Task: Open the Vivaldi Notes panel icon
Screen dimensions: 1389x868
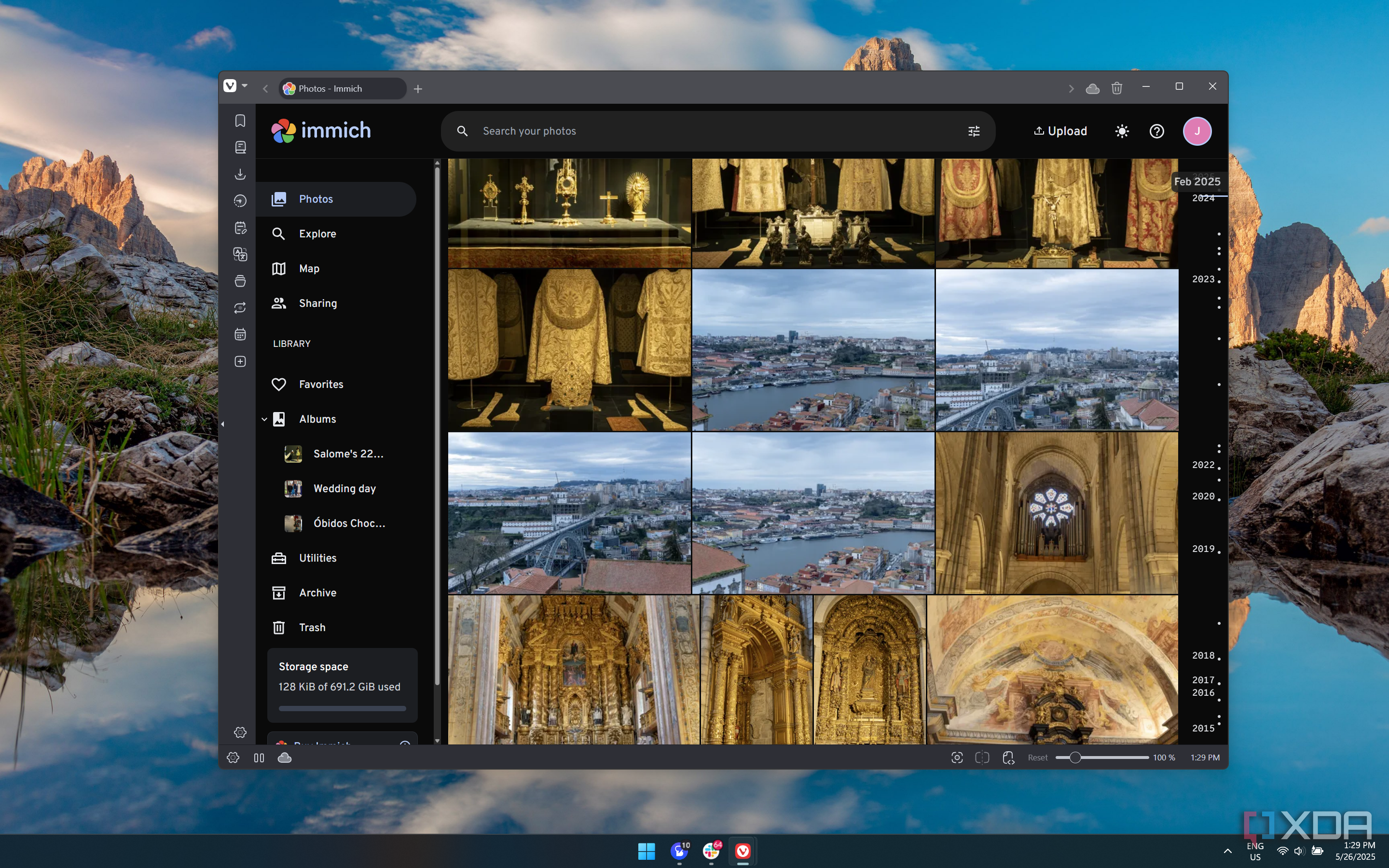Action: tap(240, 228)
